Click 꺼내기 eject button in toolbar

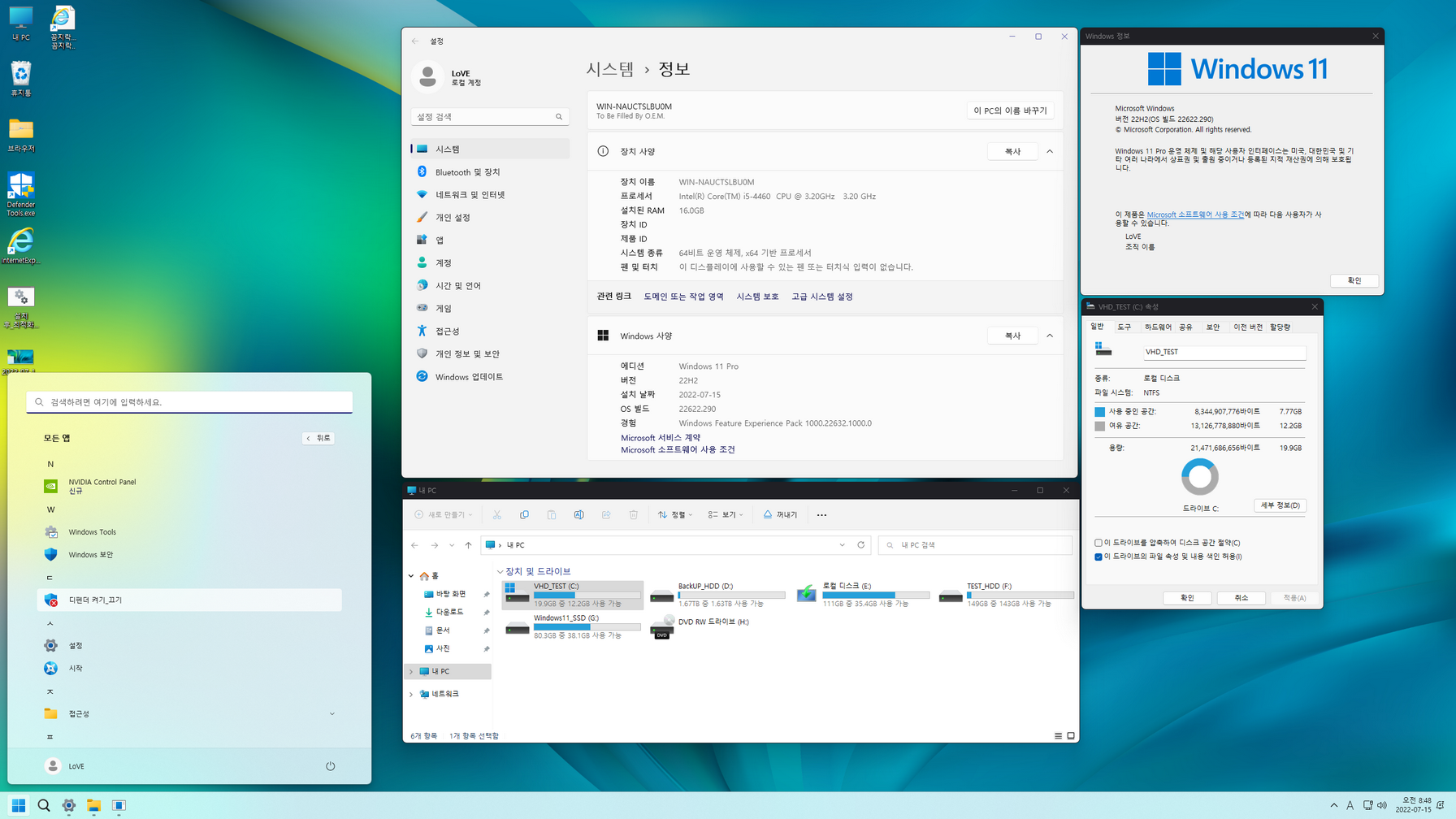coord(779,514)
